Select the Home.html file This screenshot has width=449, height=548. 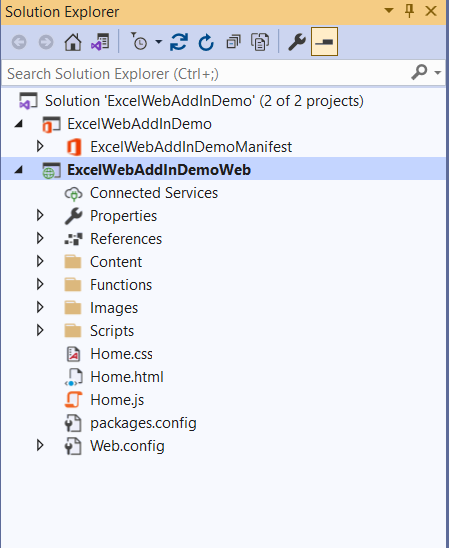point(126,377)
